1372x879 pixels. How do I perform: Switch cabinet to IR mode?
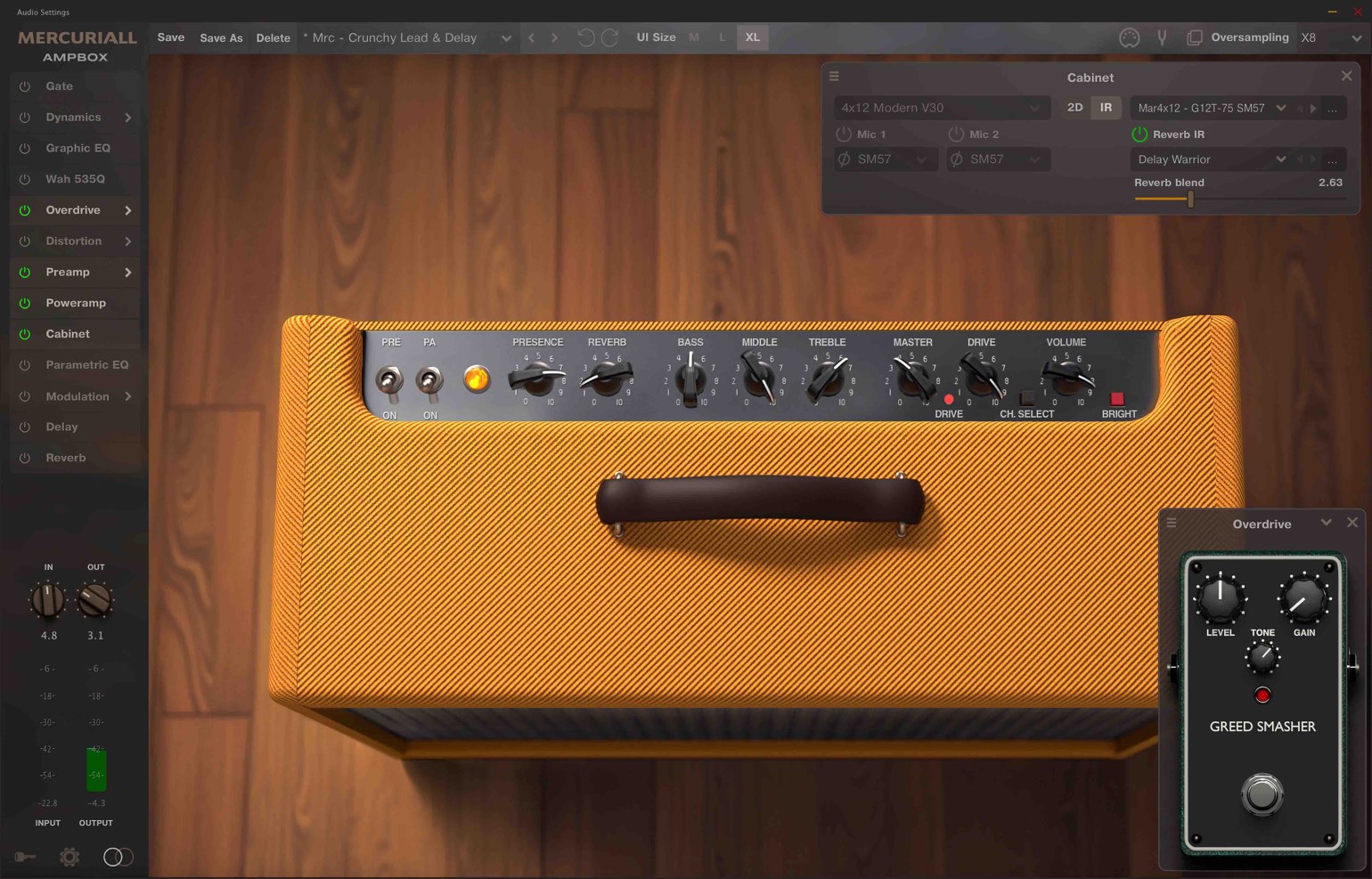click(x=1106, y=108)
